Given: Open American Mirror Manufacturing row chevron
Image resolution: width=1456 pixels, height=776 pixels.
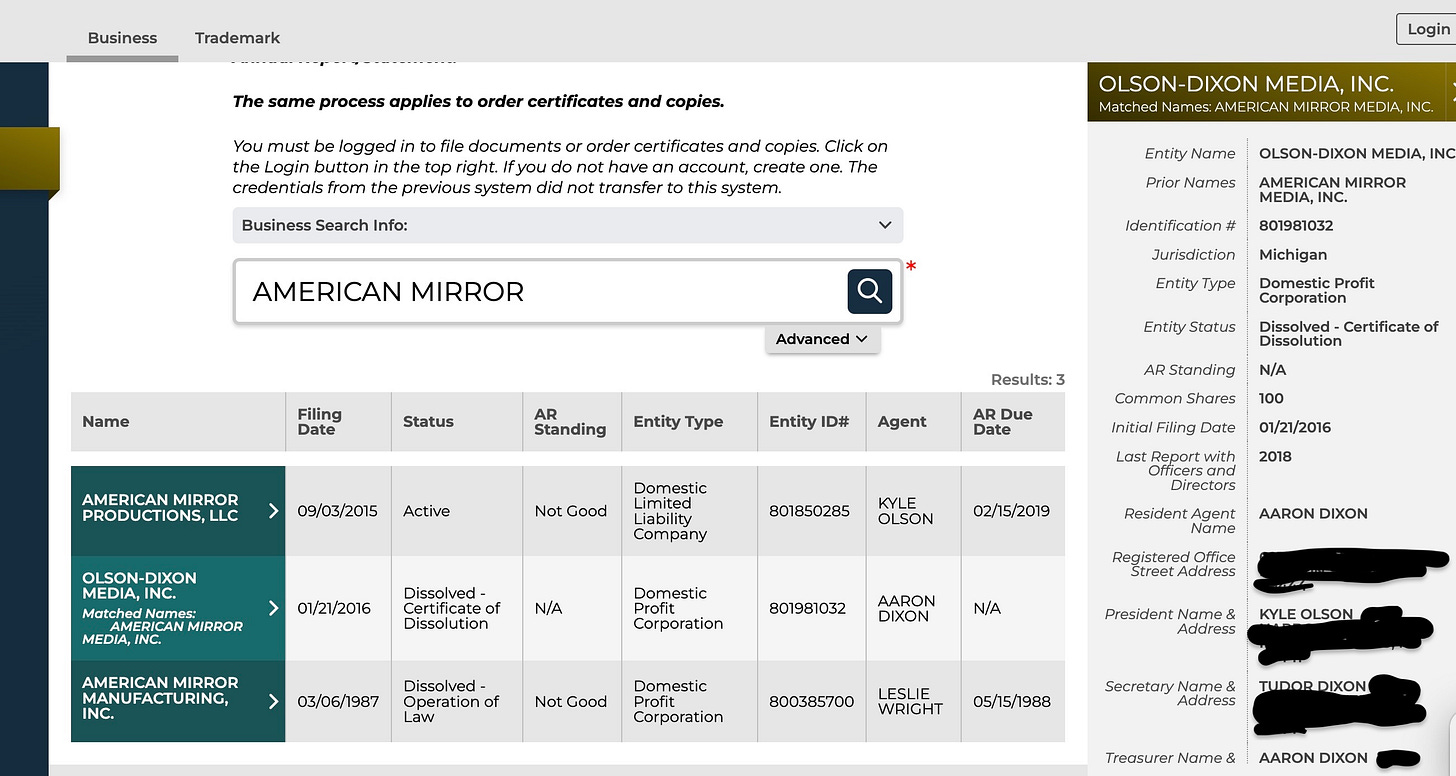Looking at the screenshot, I should (273, 701).
